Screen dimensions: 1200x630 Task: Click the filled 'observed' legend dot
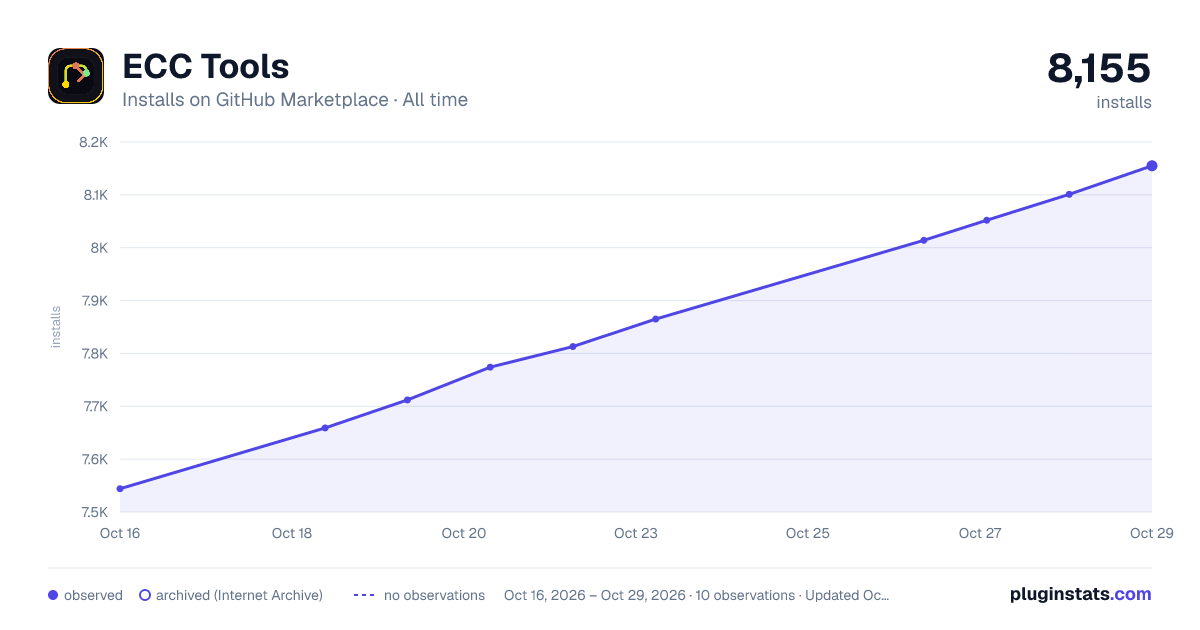(53, 595)
